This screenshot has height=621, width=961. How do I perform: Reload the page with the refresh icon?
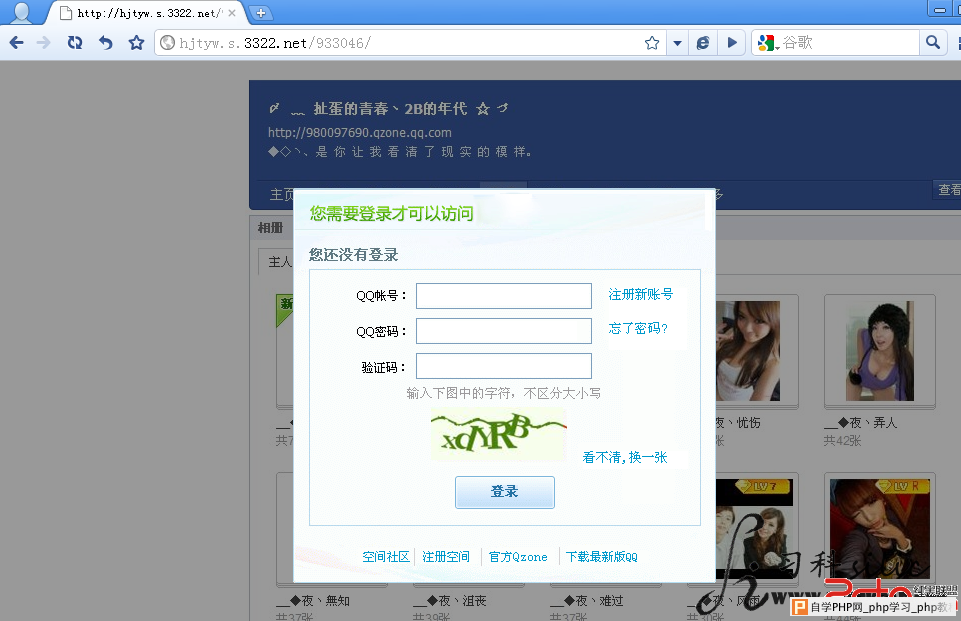coord(75,42)
